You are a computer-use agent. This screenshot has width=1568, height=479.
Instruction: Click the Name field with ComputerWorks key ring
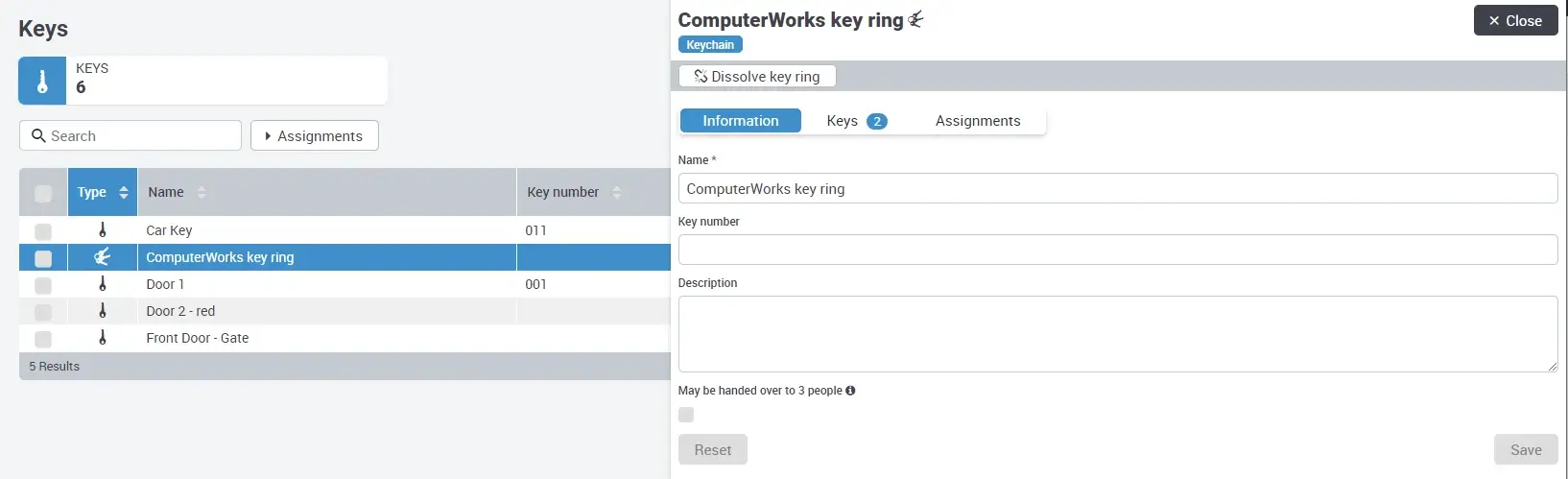[x=1118, y=188]
